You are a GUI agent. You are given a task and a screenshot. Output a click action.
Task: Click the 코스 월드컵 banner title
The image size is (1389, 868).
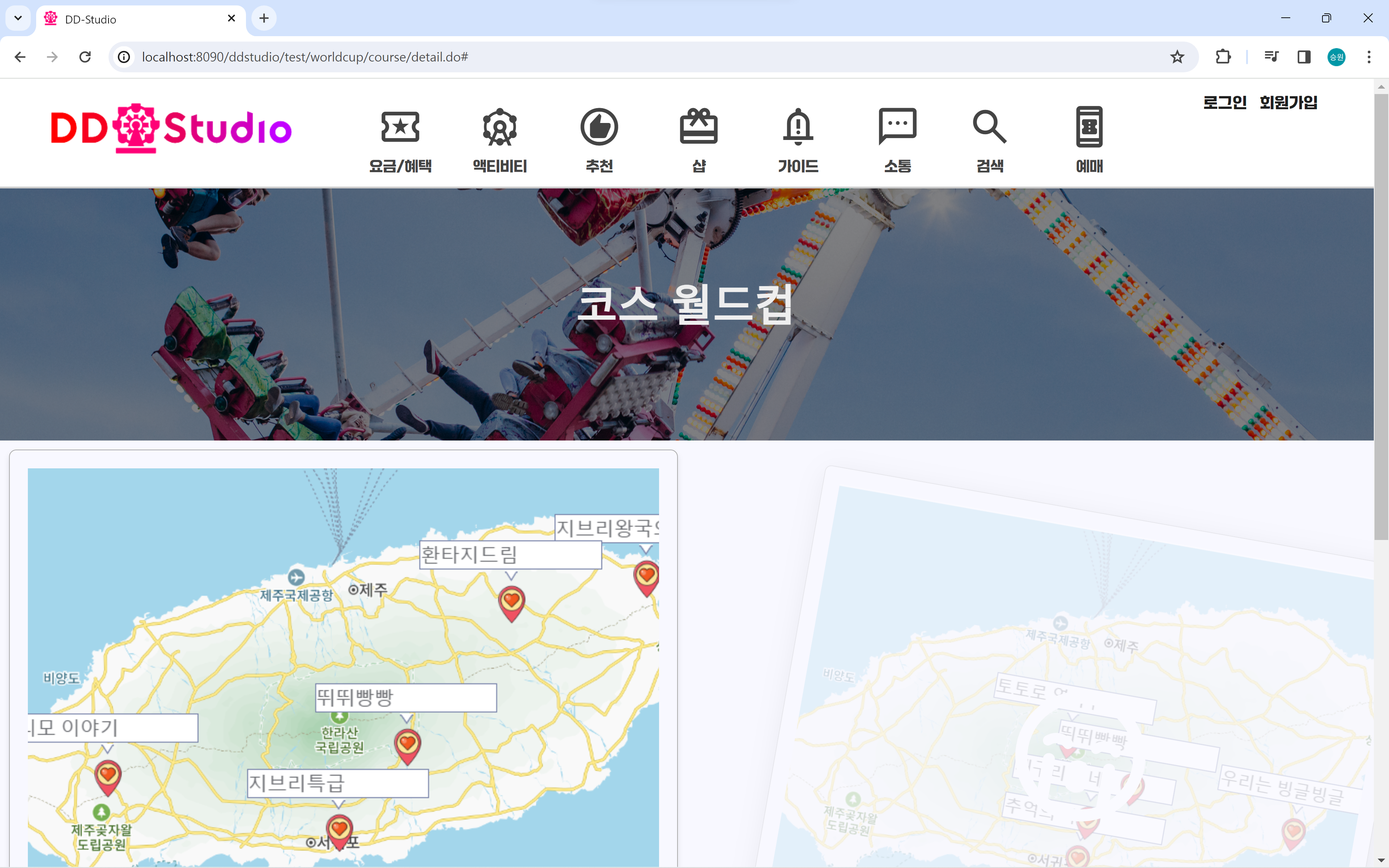point(686,305)
